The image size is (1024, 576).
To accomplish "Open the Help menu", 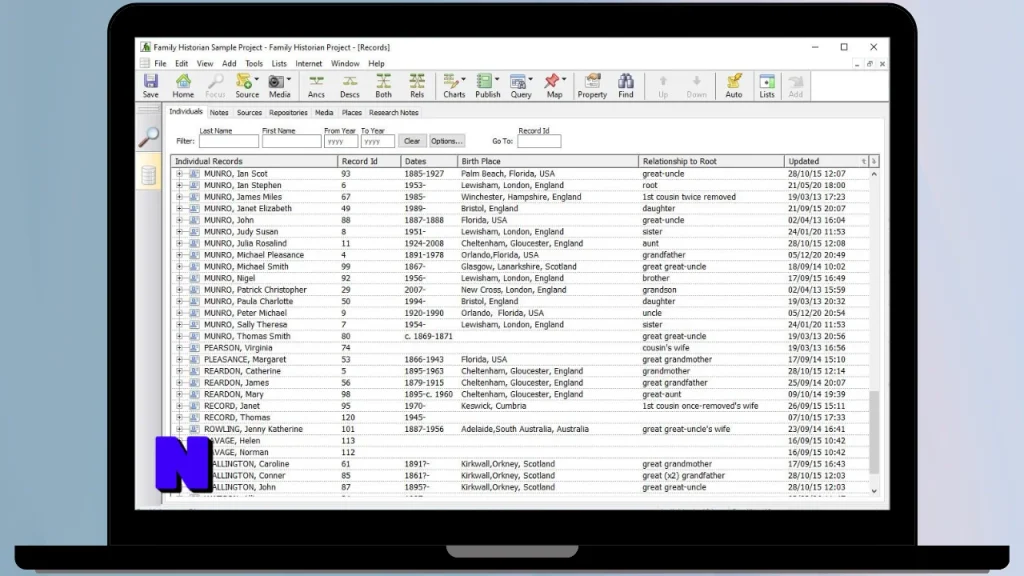I will tap(376, 63).
